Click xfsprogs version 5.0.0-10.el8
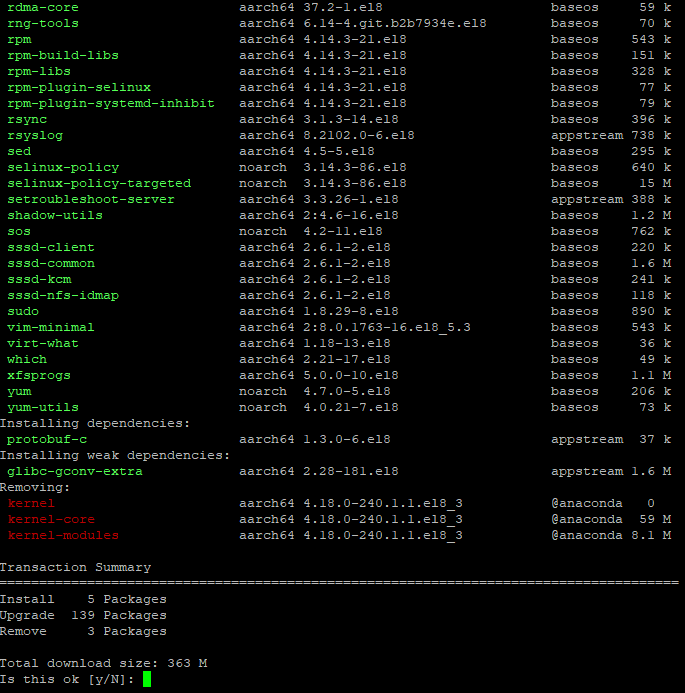The width and height of the screenshot is (685, 693). click(351, 375)
